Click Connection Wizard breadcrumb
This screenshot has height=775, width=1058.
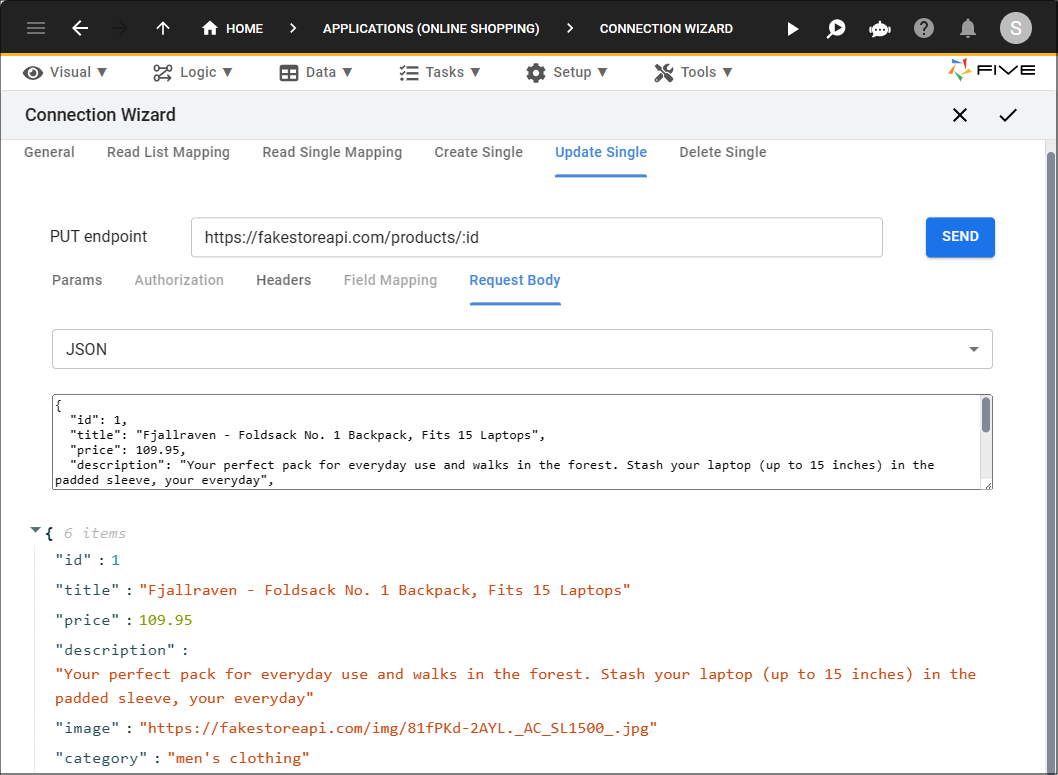[666, 29]
